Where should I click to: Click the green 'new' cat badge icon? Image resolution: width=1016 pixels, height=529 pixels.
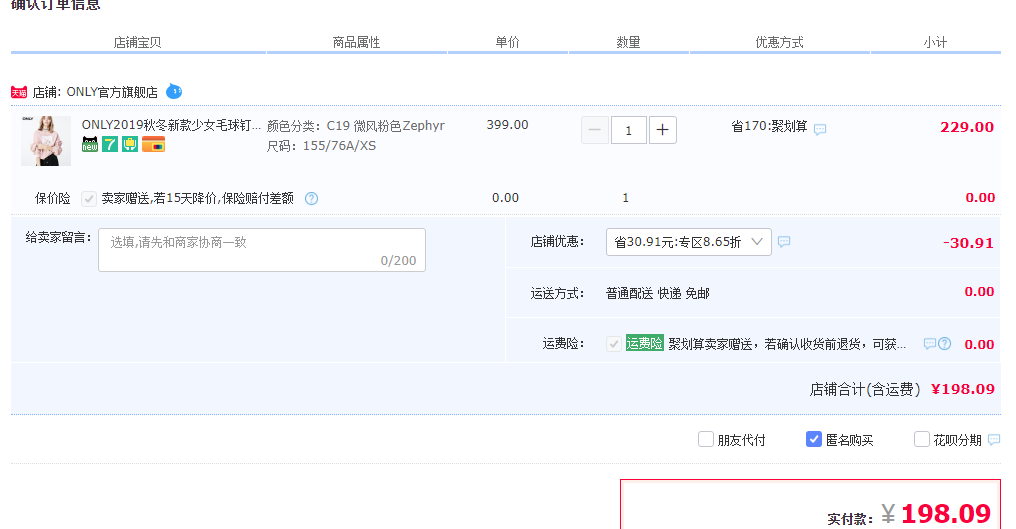pyautogui.click(x=90, y=145)
